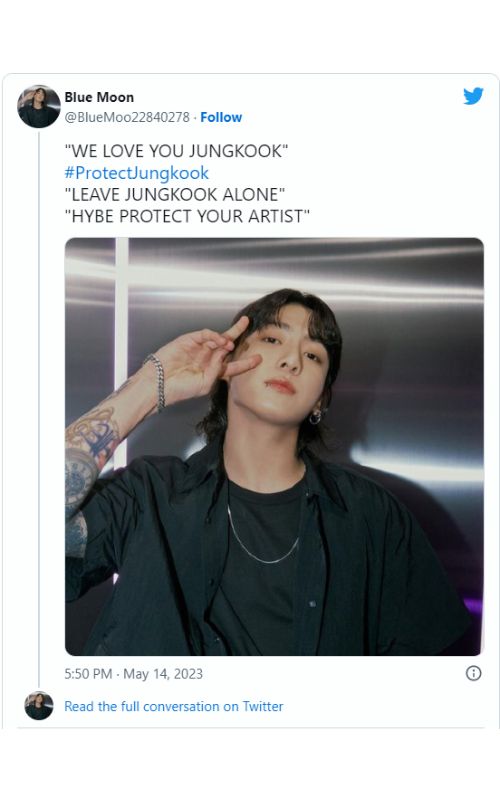Click the May 14, 2023 date text
Viewport: 500px width, 800px height.
[163, 674]
